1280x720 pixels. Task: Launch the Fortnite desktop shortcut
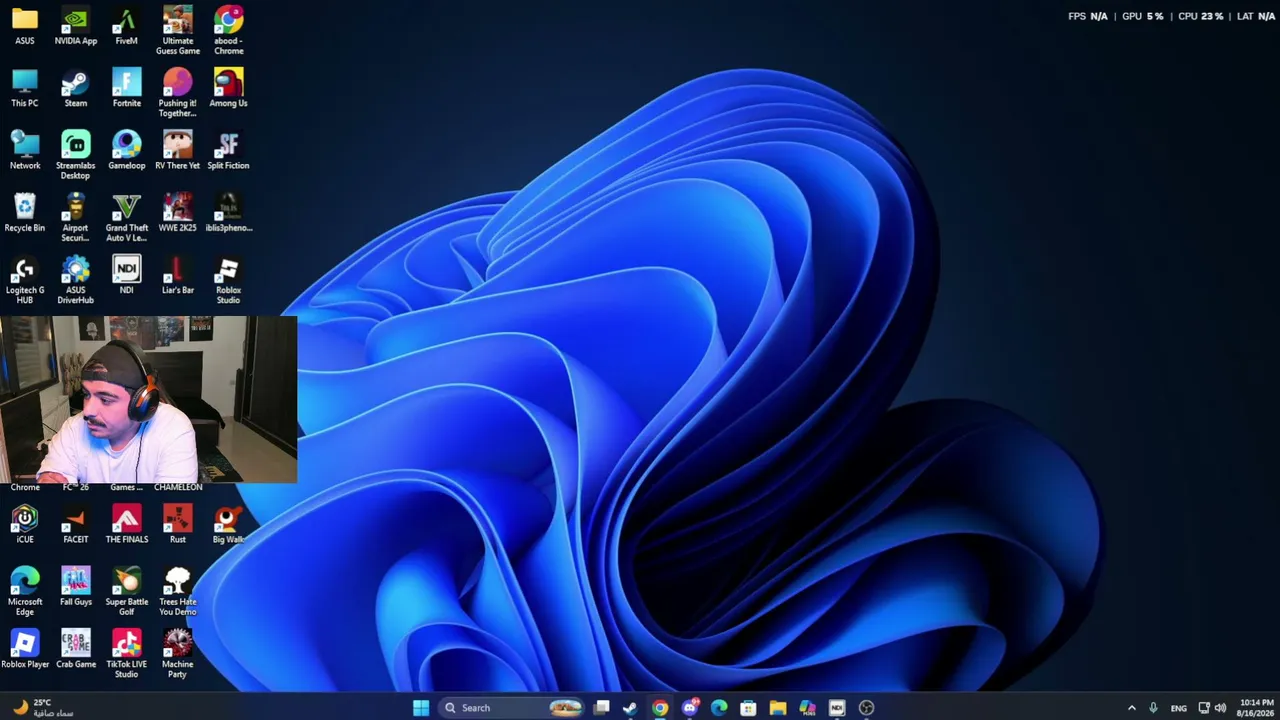tap(127, 89)
